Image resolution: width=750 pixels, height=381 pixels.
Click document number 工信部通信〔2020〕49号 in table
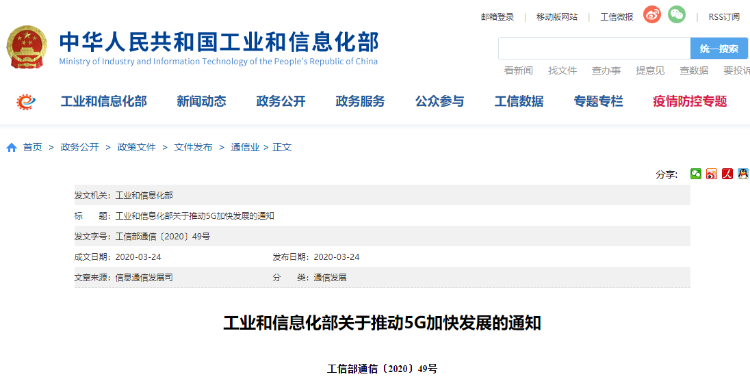coord(163,236)
